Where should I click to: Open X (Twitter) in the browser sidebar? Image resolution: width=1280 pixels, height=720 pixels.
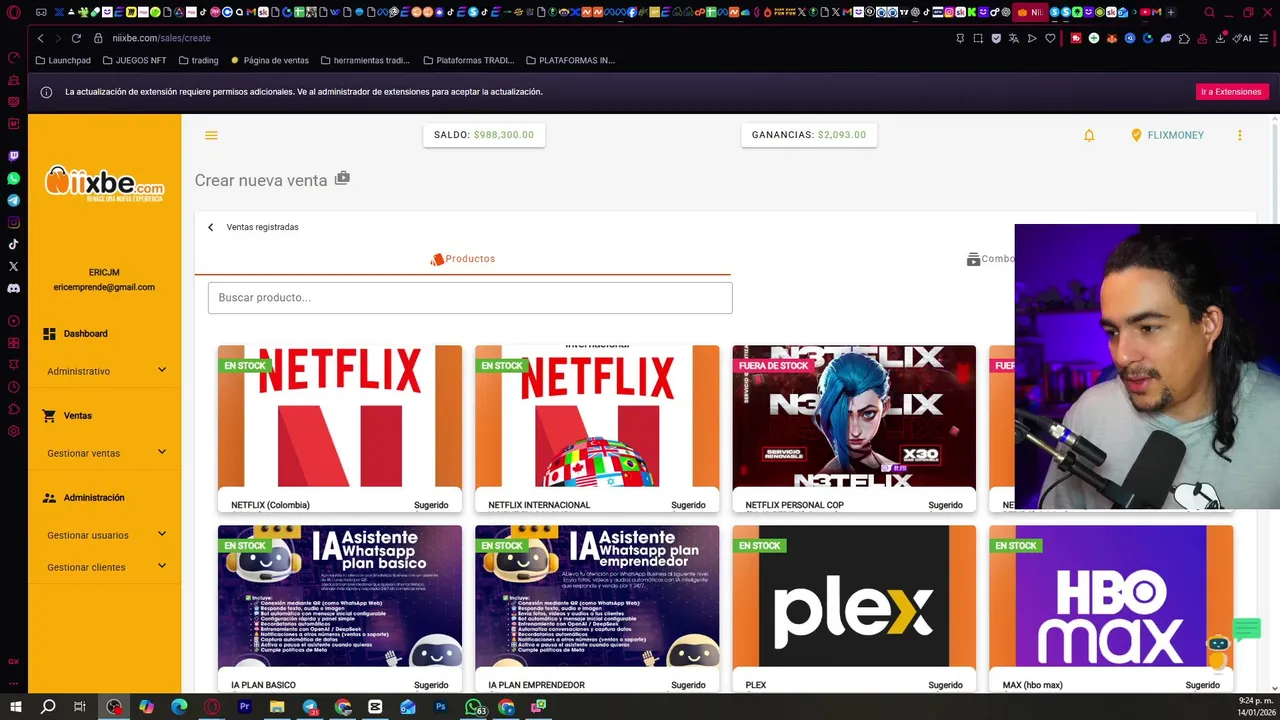point(13,266)
